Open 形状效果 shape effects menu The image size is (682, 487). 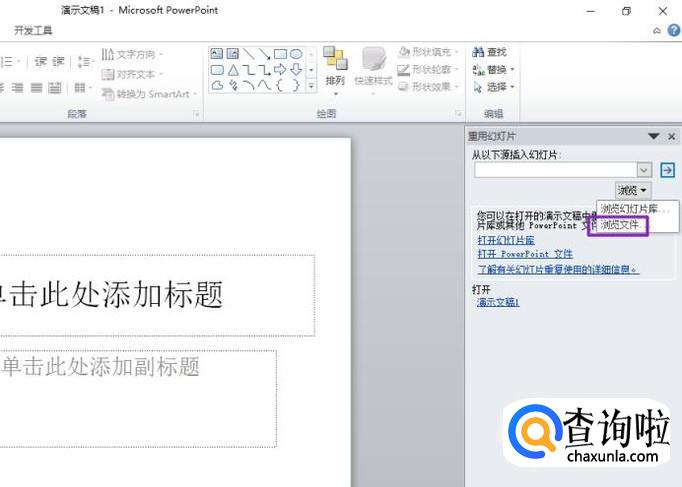tap(428, 87)
